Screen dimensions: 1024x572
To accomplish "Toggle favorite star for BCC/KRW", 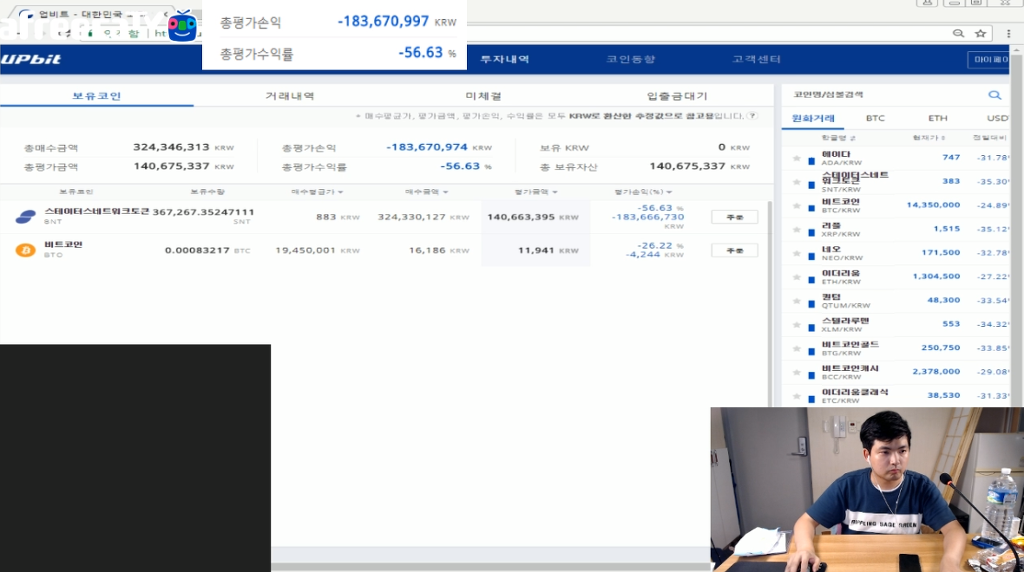I will coord(797,372).
